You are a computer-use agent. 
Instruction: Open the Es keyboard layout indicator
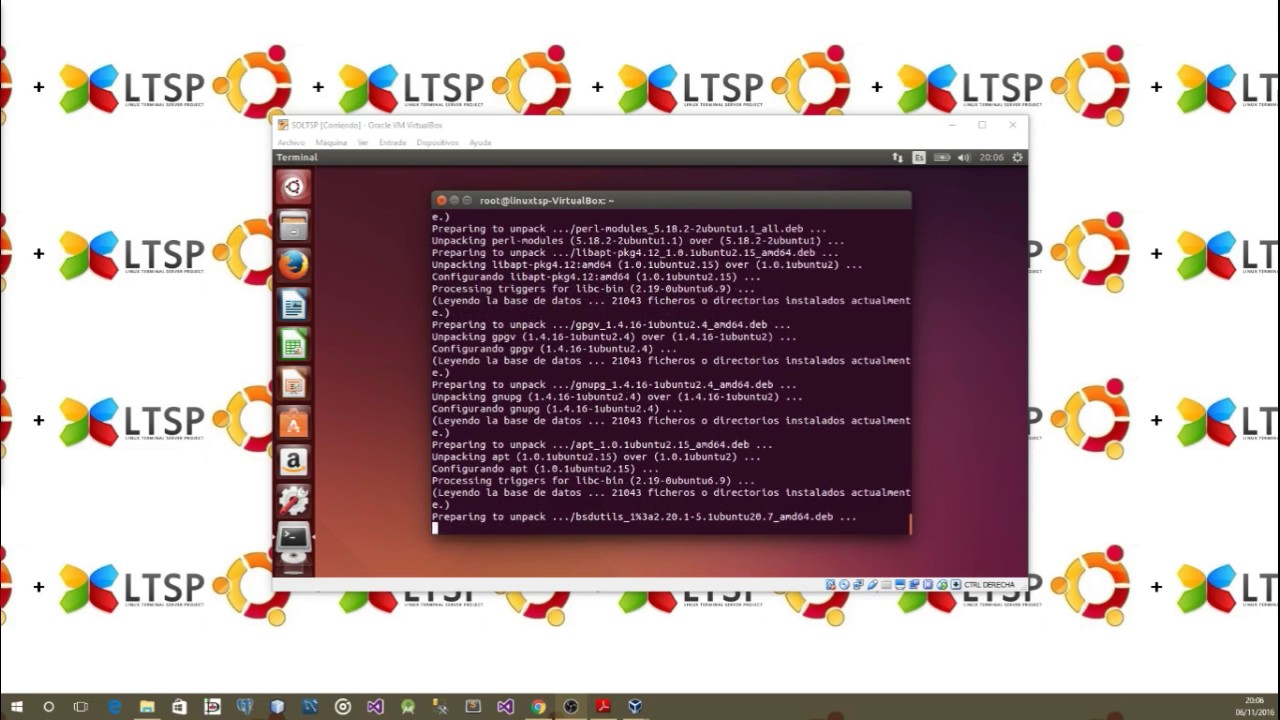click(x=919, y=157)
